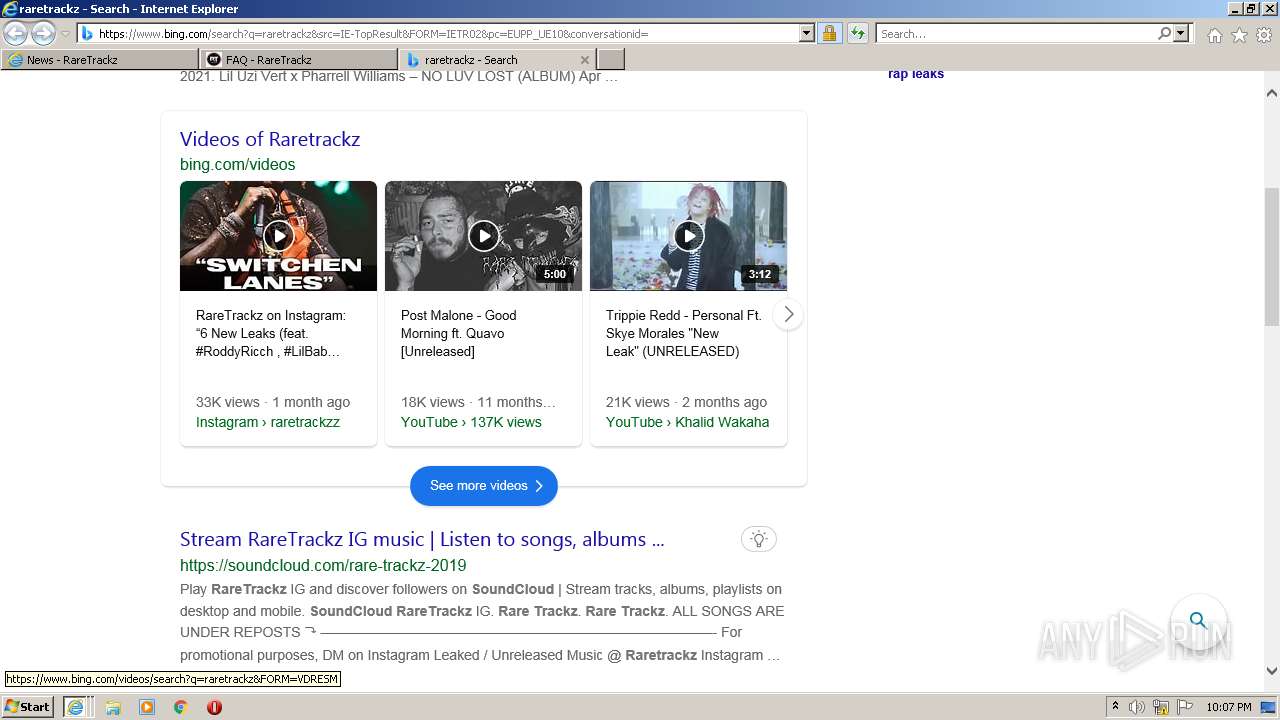Click the search magnifier in toolbar
Viewport: 1280px width, 720px height.
pyautogui.click(x=1164, y=33)
